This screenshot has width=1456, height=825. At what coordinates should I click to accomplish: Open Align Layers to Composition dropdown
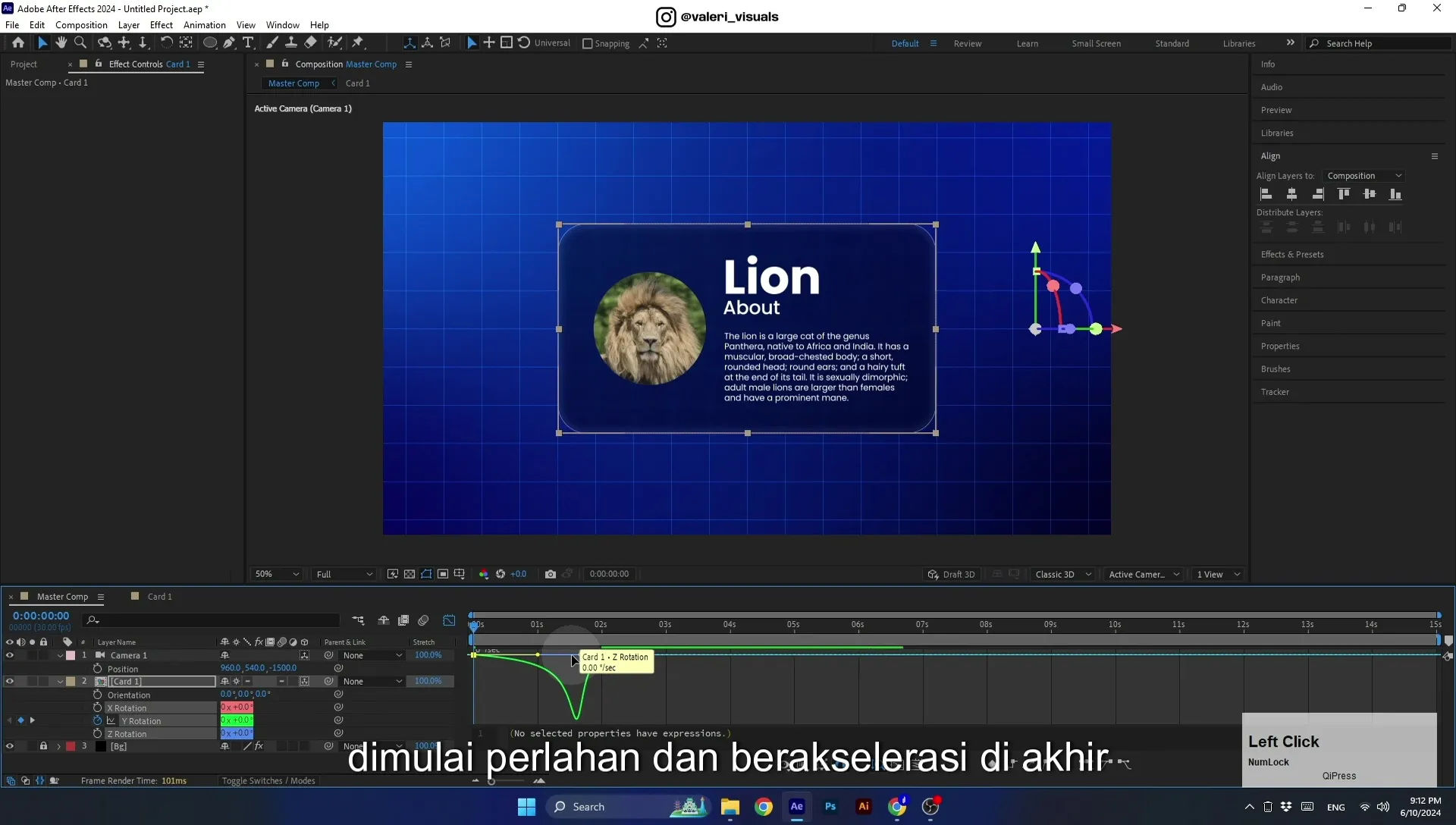point(1364,176)
